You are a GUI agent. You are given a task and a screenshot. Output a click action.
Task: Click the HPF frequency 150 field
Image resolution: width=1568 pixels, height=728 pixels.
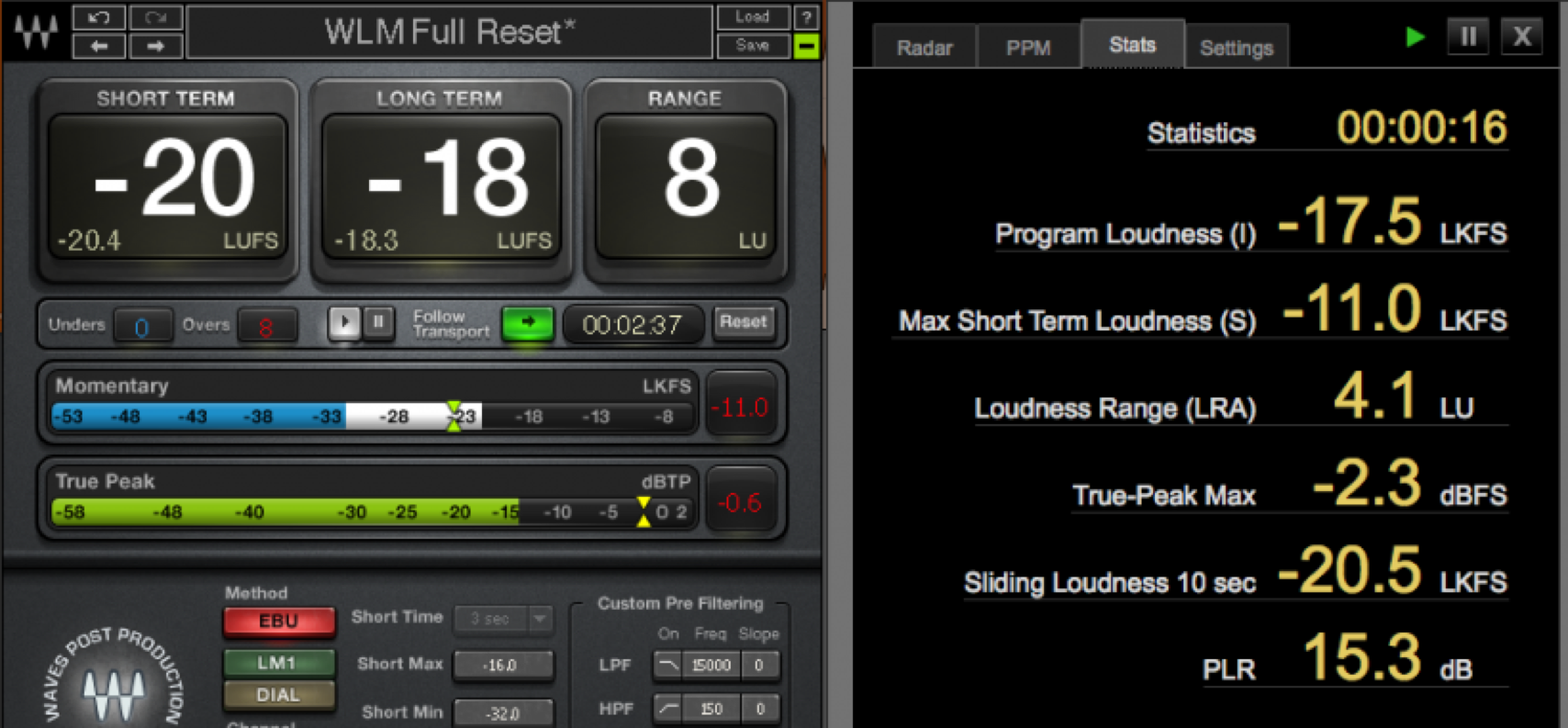click(x=711, y=709)
